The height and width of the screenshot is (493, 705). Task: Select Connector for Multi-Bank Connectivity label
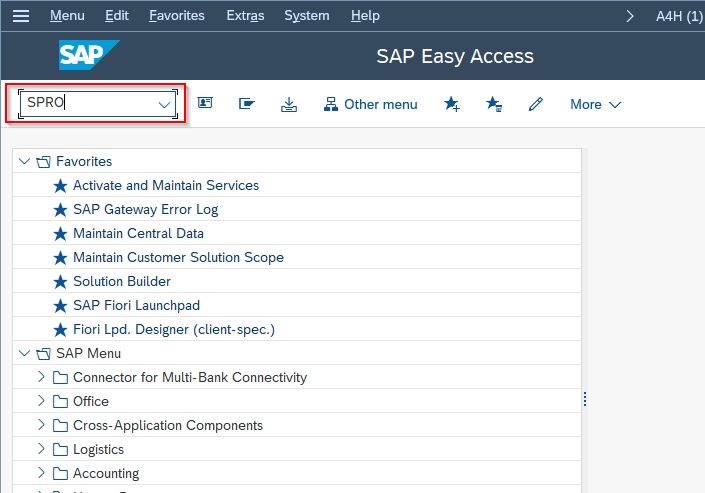pyautogui.click(x=190, y=377)
